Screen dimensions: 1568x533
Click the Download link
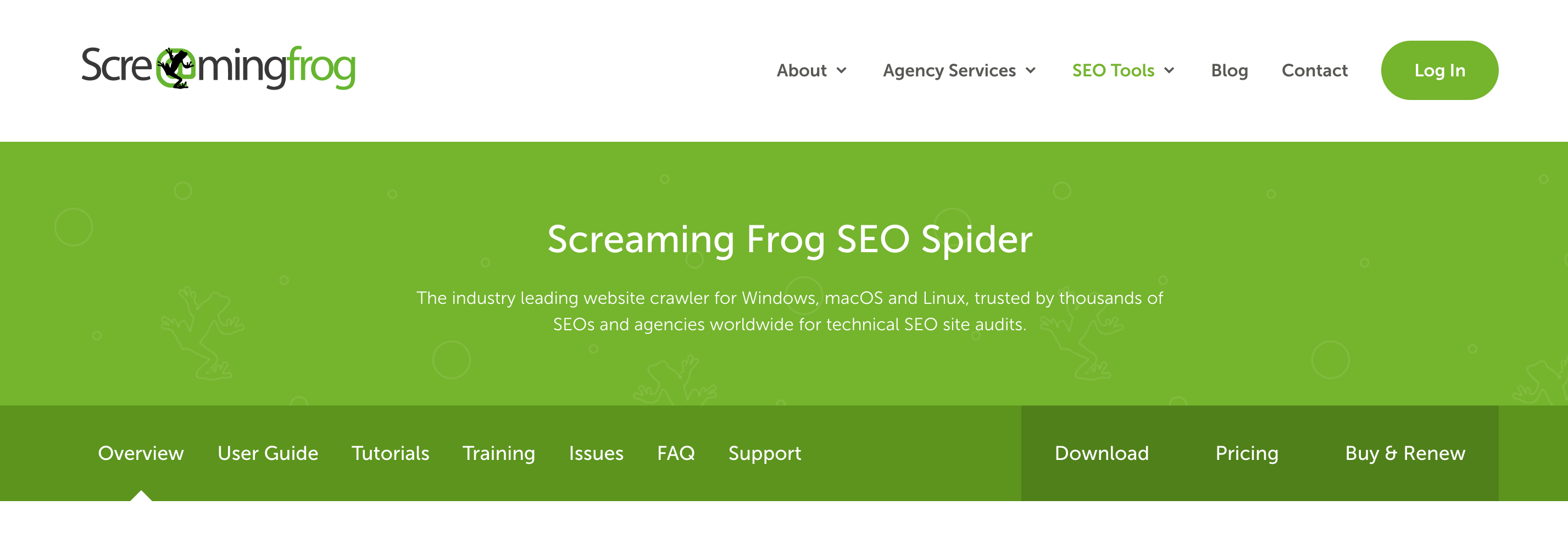[x=1101, y=453]
